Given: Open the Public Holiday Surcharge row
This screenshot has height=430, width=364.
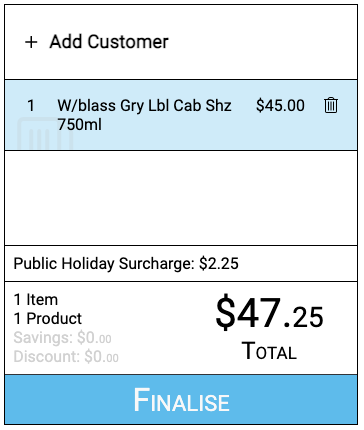Looking at the screenshot, I should coord(181,264).
